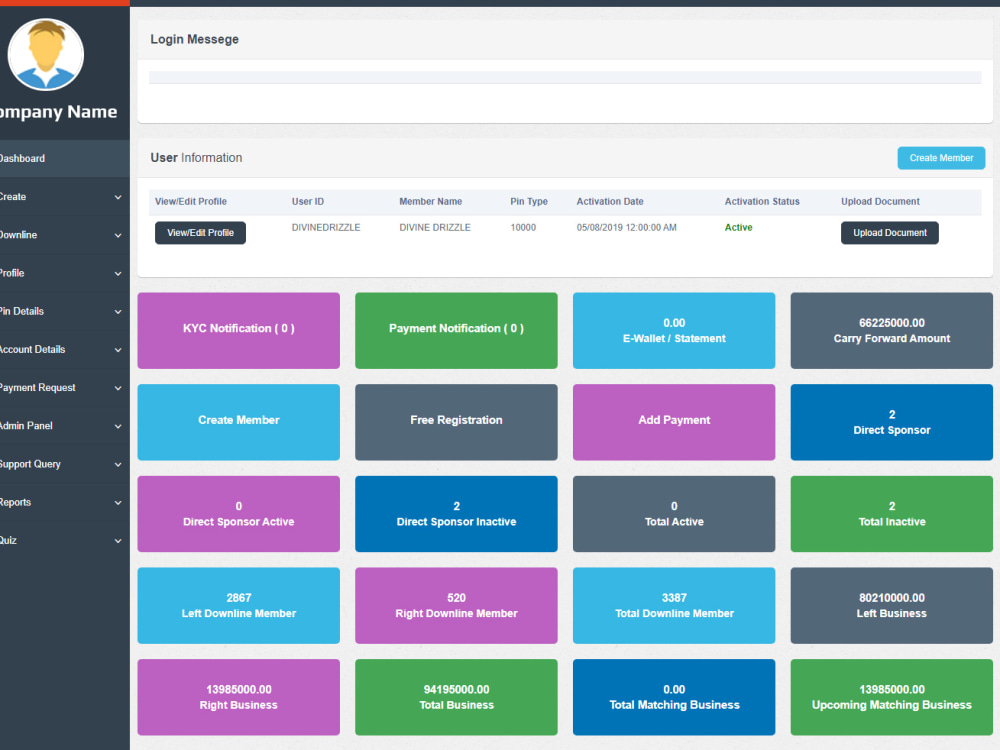The image size is (1000, 750).
Task: Expand the Create menu chevron
Action: (x=118, y=197)
